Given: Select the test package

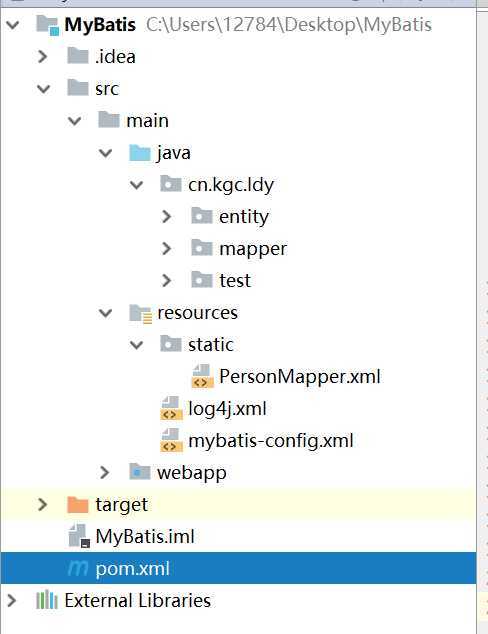Looking at the screenshot, I should click(235, 280).
